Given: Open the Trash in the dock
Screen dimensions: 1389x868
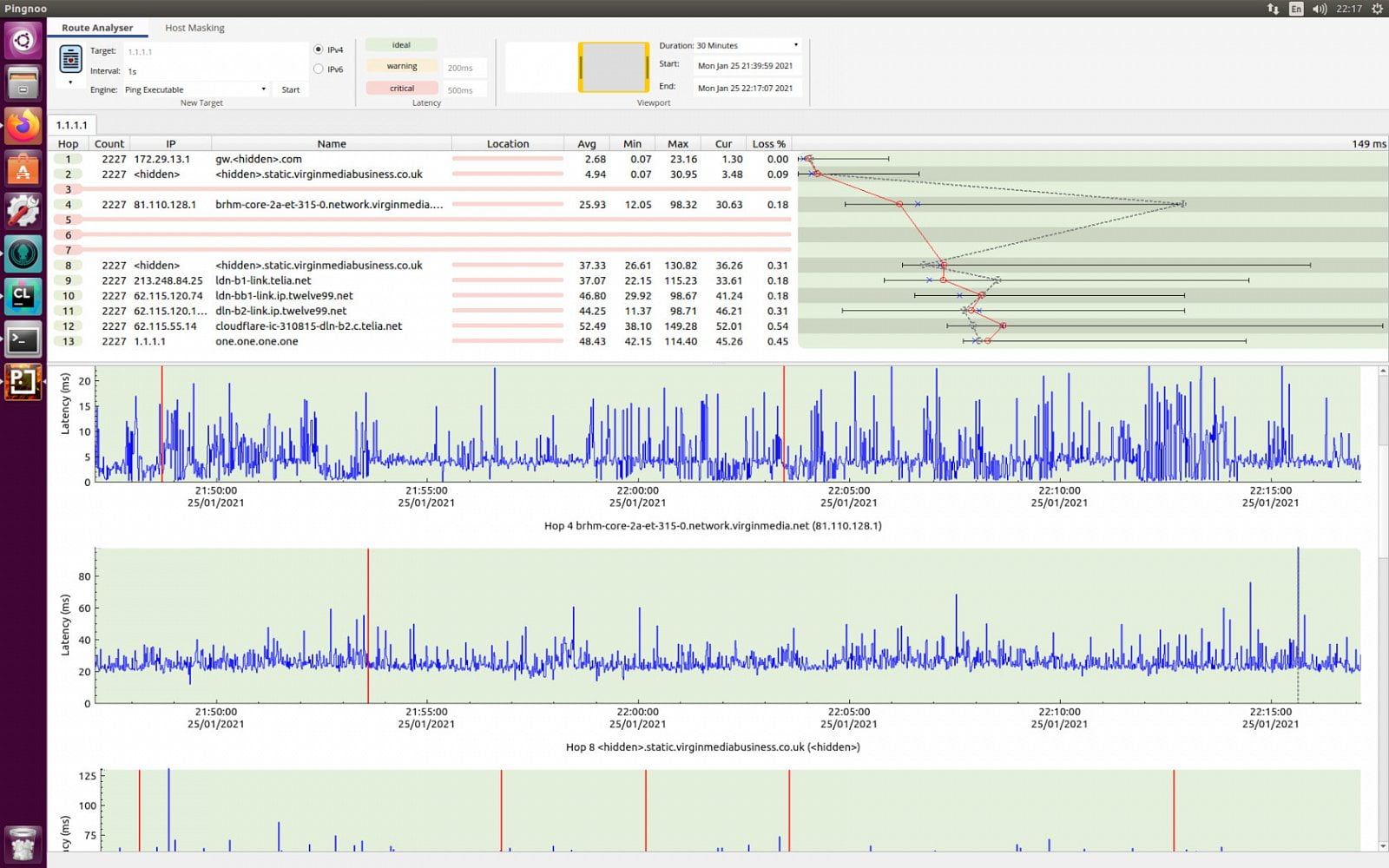Looking at the screenshot, I should pos(23,843).
